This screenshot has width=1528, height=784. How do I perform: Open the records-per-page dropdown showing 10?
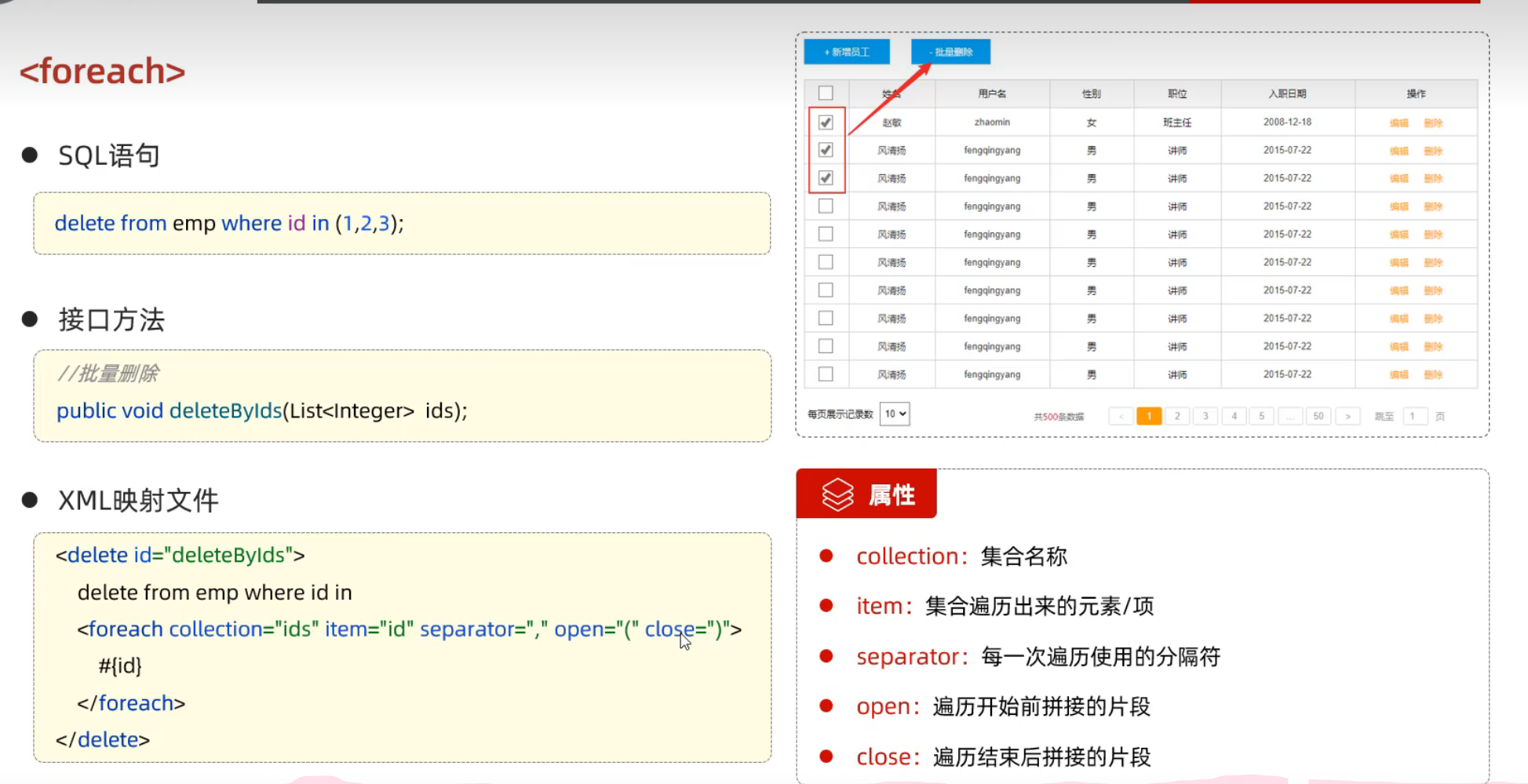coord(895,414)
